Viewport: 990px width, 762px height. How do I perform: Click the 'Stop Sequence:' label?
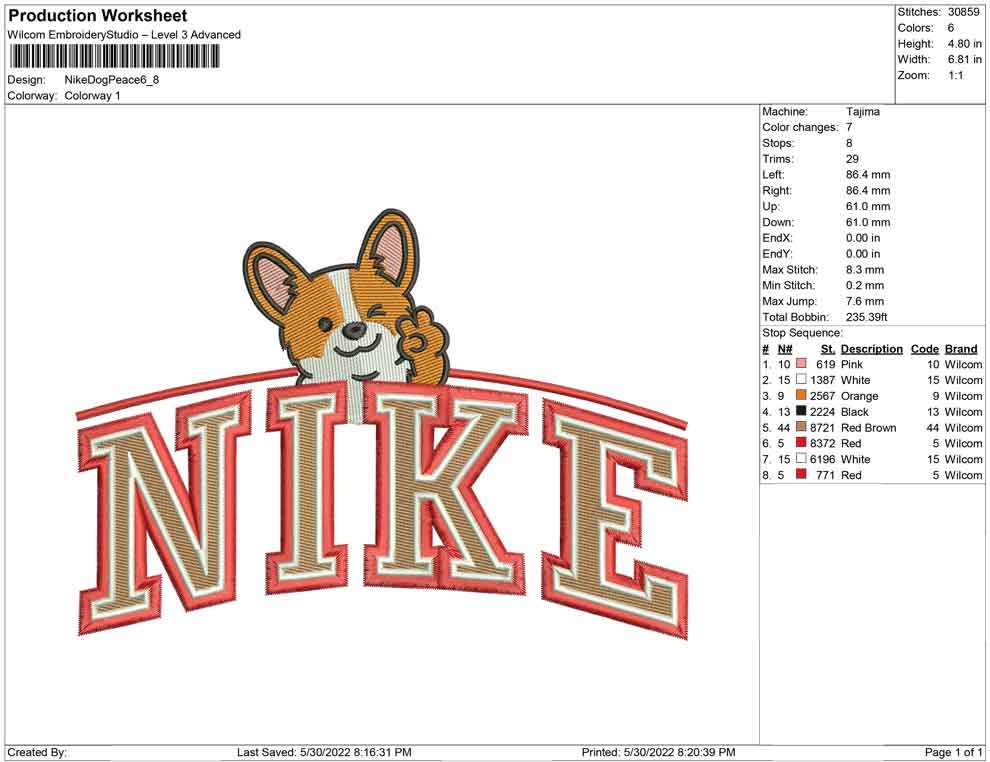click(802, 333)
